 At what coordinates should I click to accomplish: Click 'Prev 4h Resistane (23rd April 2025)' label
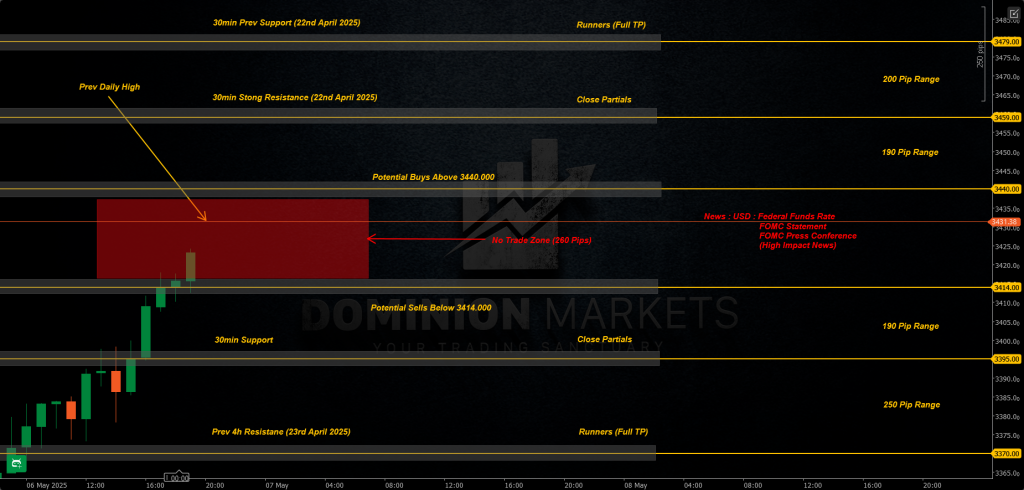pyautogui.click(x=281, y=432)
